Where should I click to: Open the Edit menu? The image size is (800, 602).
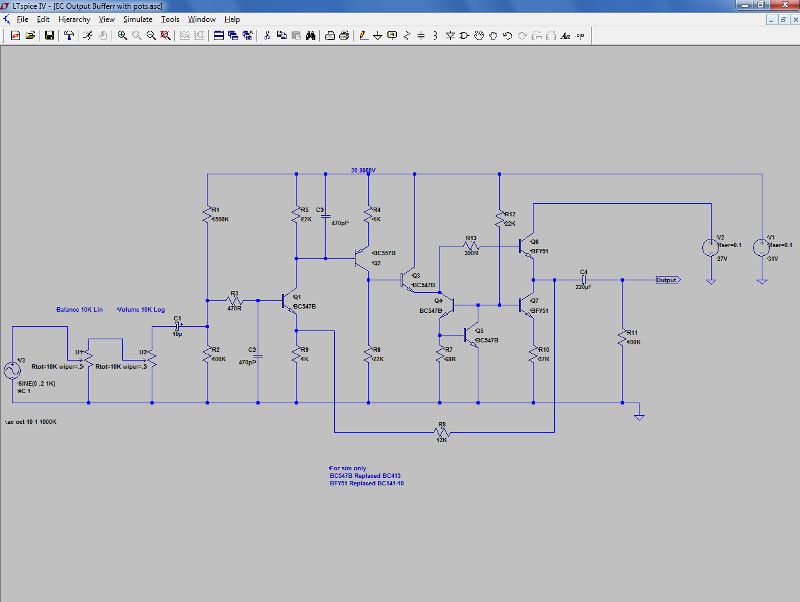click(43, 19)
